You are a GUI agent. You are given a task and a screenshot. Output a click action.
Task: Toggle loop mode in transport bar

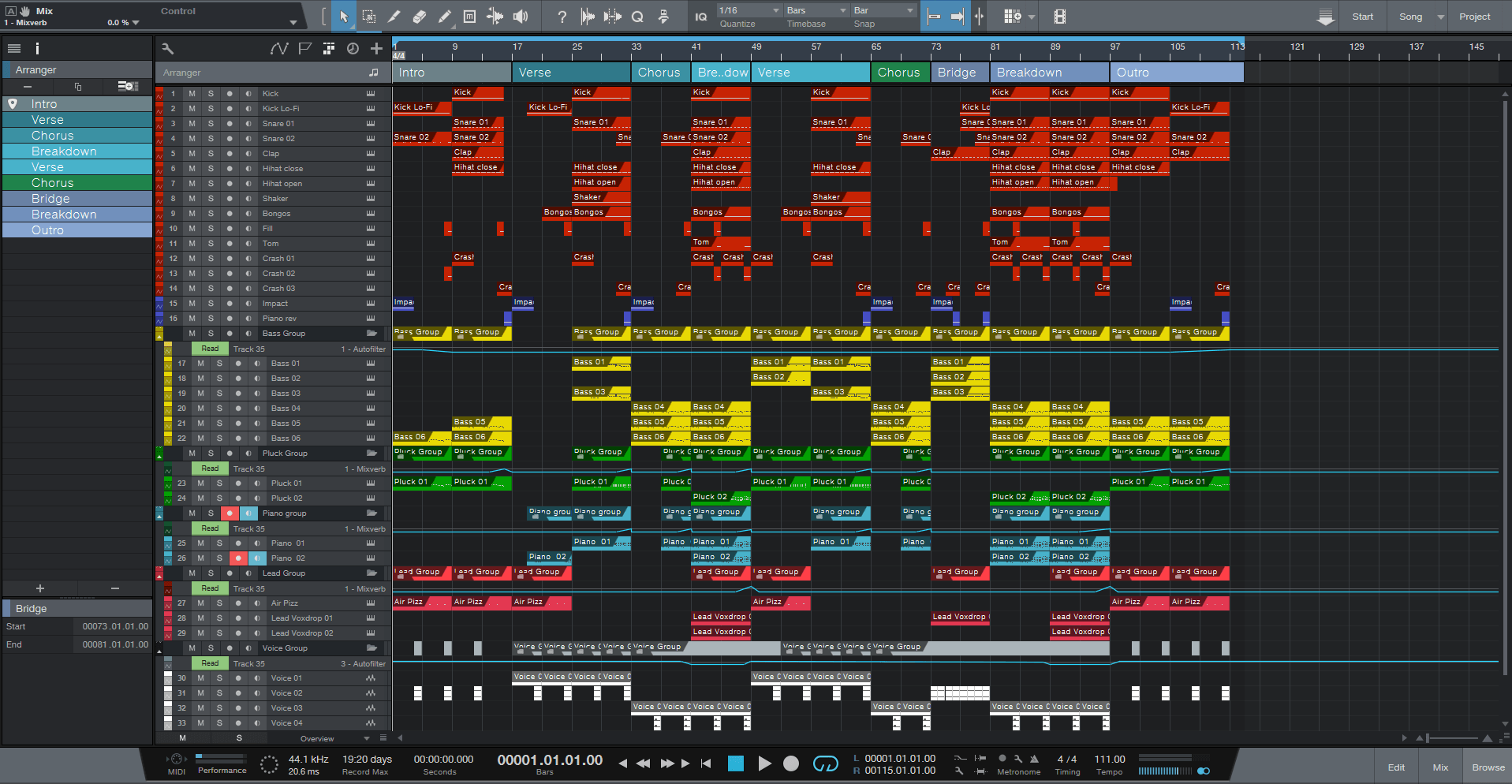coord(825,763)
